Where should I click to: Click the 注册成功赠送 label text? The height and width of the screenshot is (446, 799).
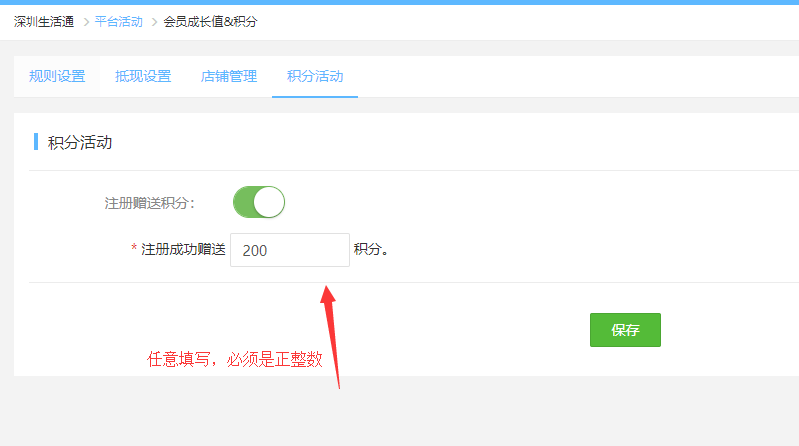coord(183,249)
